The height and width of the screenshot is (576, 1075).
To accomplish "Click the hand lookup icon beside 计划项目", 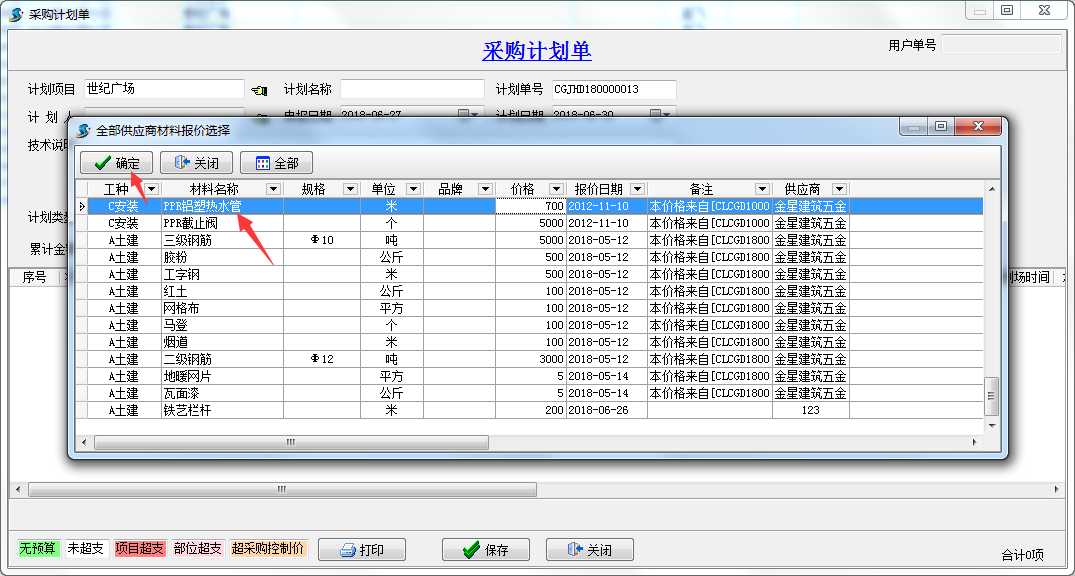I will [259, 90].
